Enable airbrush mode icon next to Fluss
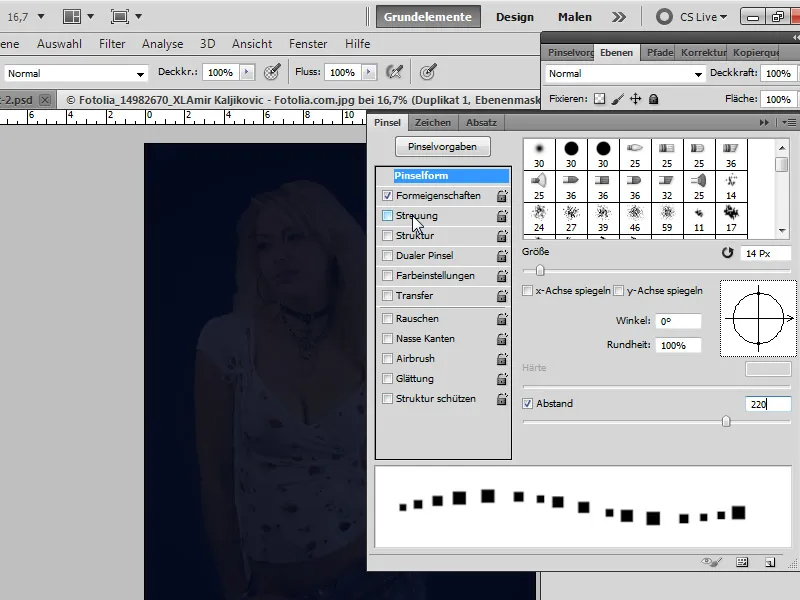 click(x=394, y=72)
